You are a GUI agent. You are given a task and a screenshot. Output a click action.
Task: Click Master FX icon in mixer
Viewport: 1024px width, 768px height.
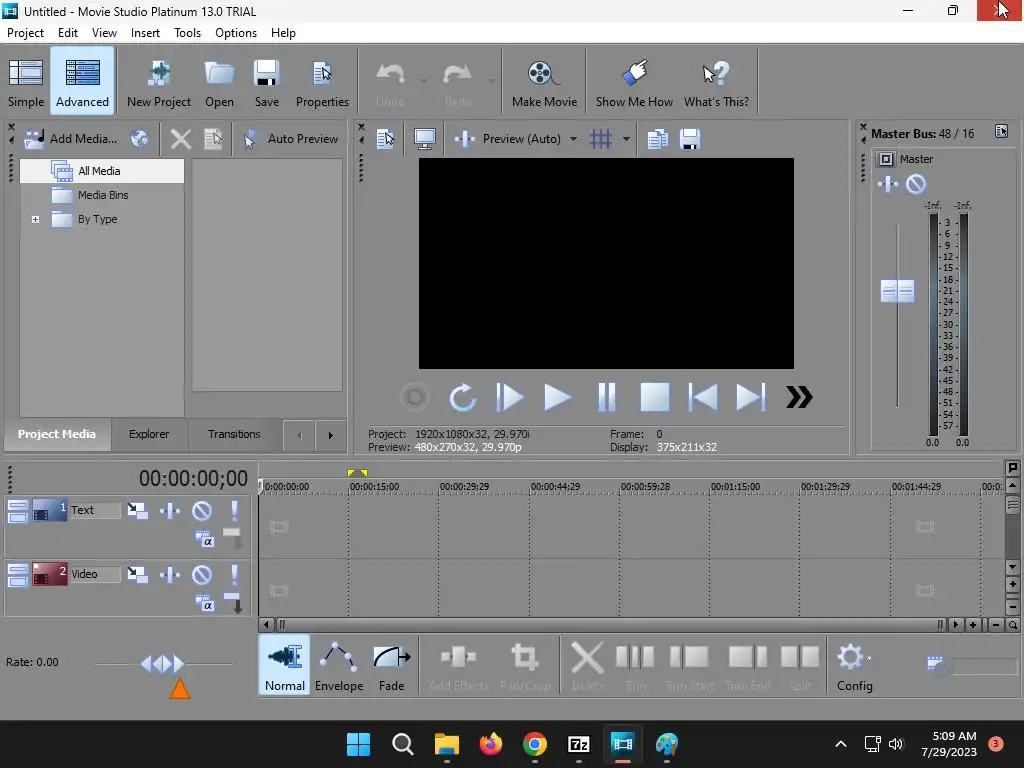[887, 184]
